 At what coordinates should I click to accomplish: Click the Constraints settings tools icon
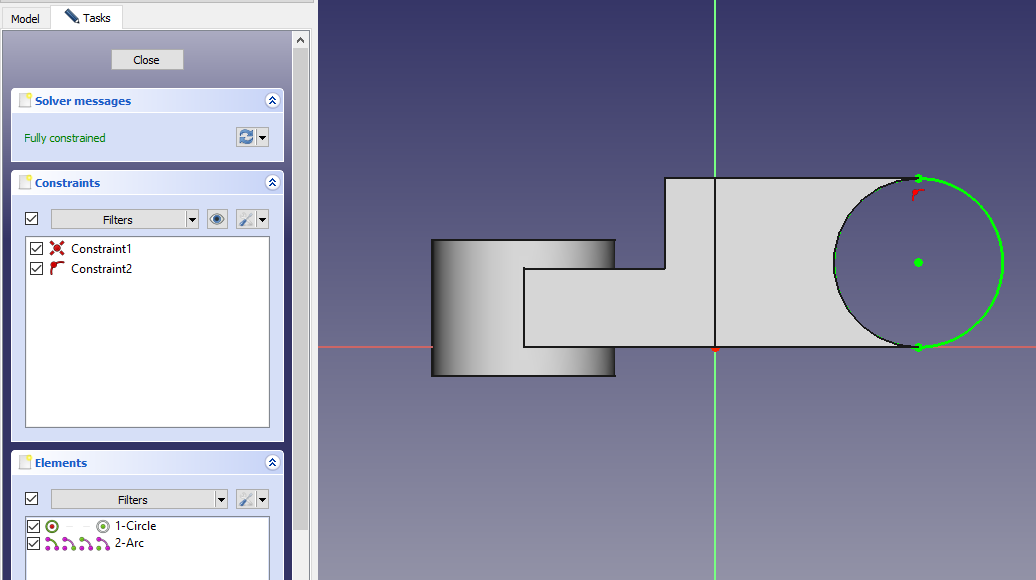tap(245, 219)
